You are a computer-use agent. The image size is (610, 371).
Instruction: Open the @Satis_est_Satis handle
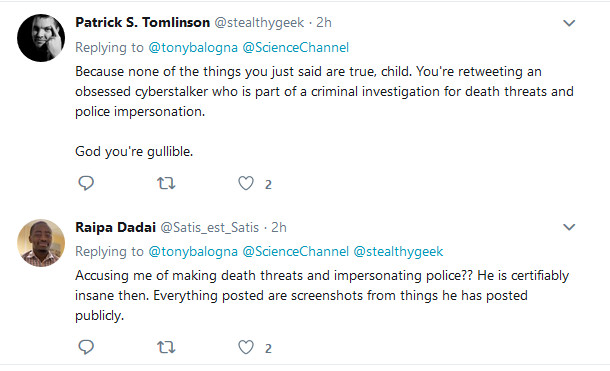[x=210, y=227]
